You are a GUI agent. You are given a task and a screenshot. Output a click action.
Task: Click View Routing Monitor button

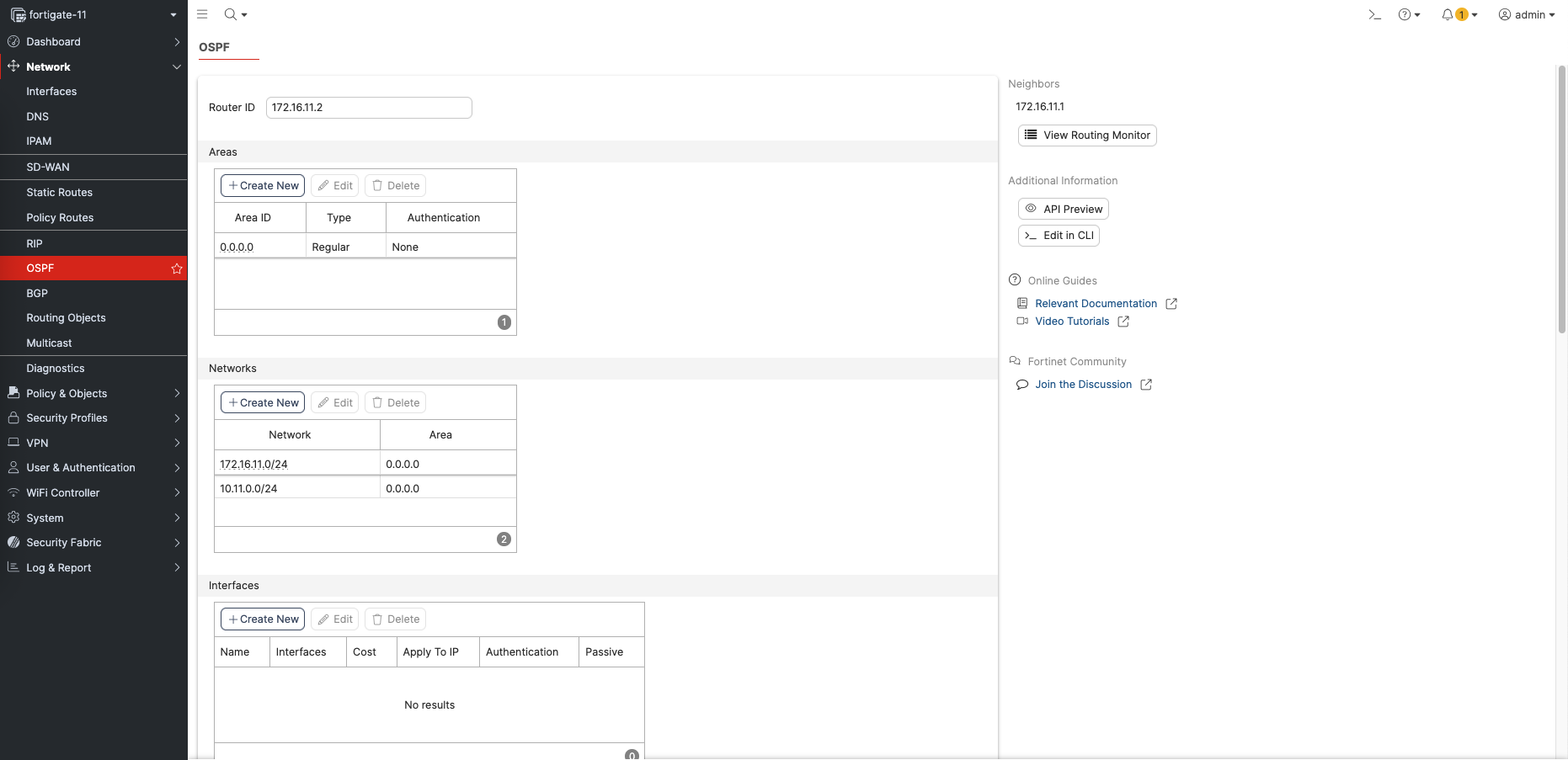click(1086, 136)
